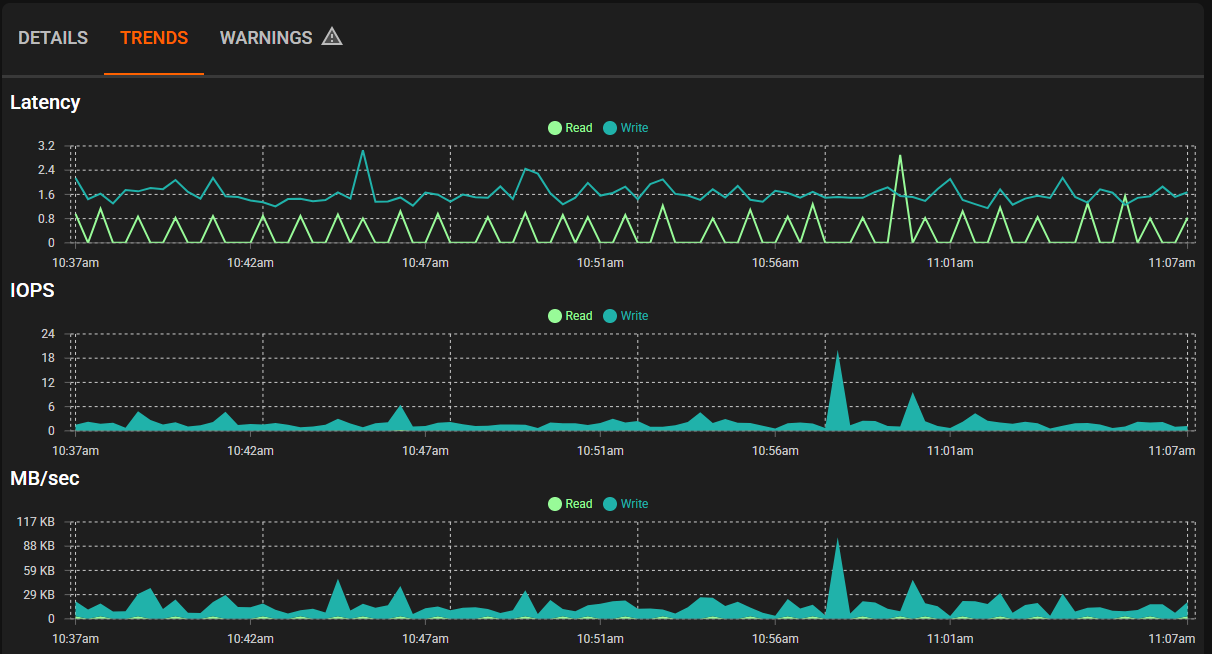Screen dimensions: 1212x654
Task: Click the Read legend dot in Latency chart
Action: point(555,128)
